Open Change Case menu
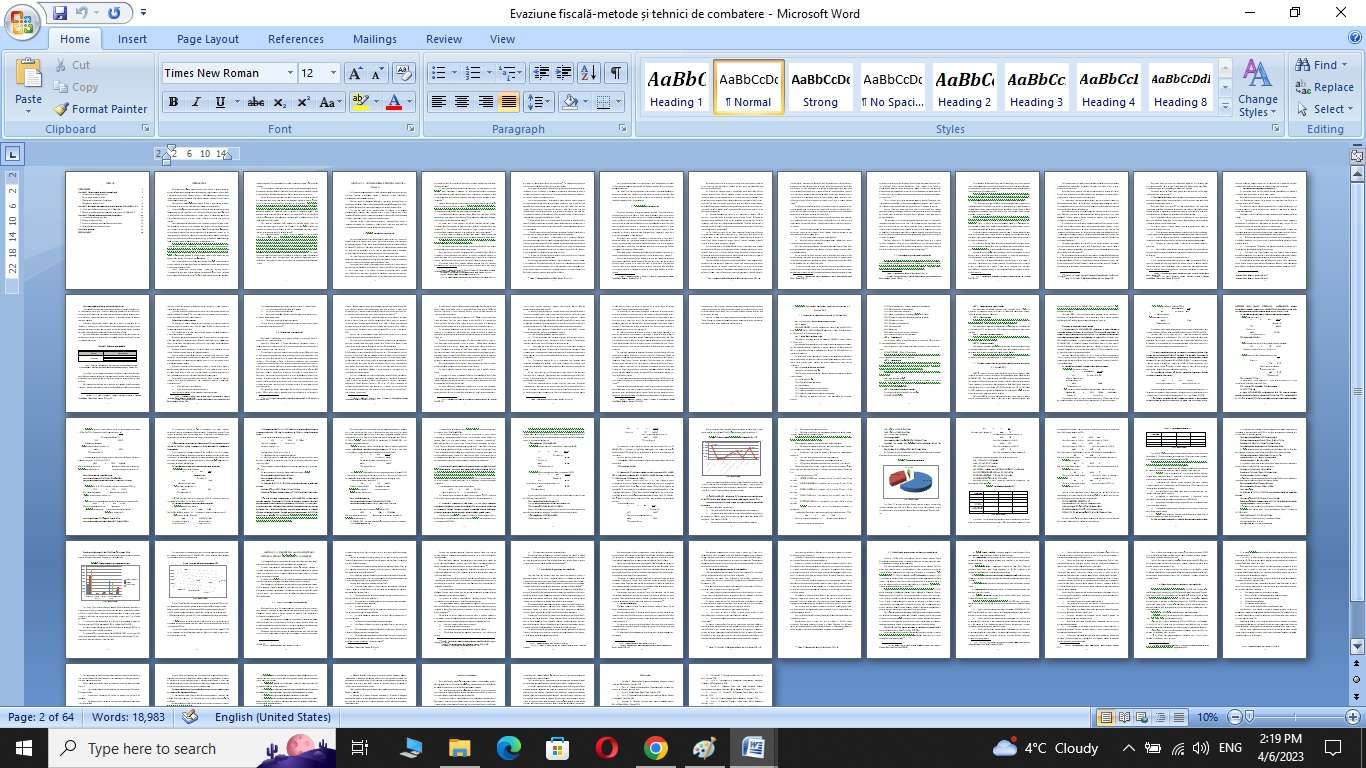This screenshot has width=1366, height=768. tap(331, 102)
